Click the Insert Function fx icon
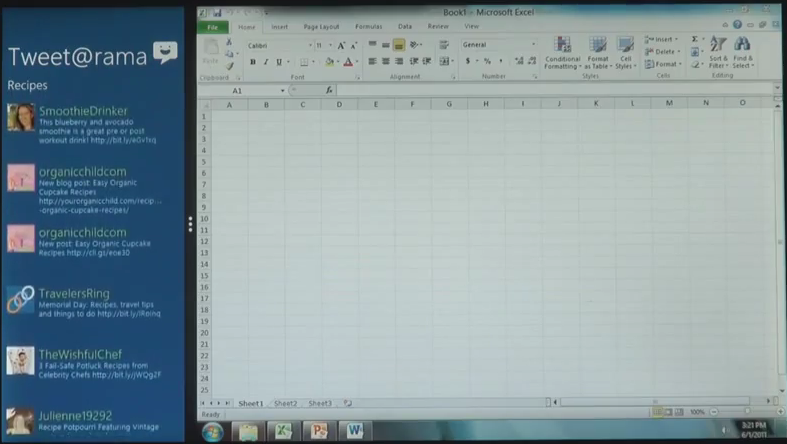The image size is (787, 444). coord(329,90)
